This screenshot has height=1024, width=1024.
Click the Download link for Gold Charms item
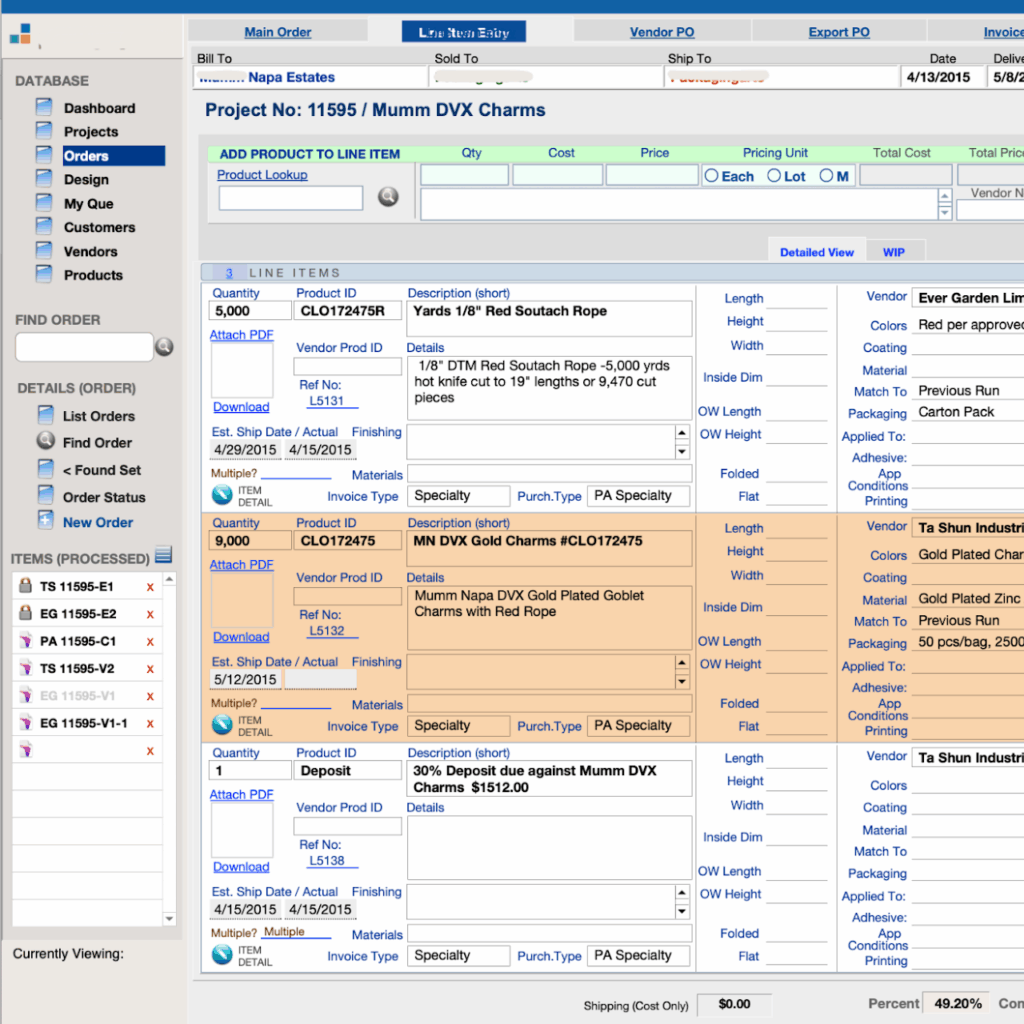(241, 637)
